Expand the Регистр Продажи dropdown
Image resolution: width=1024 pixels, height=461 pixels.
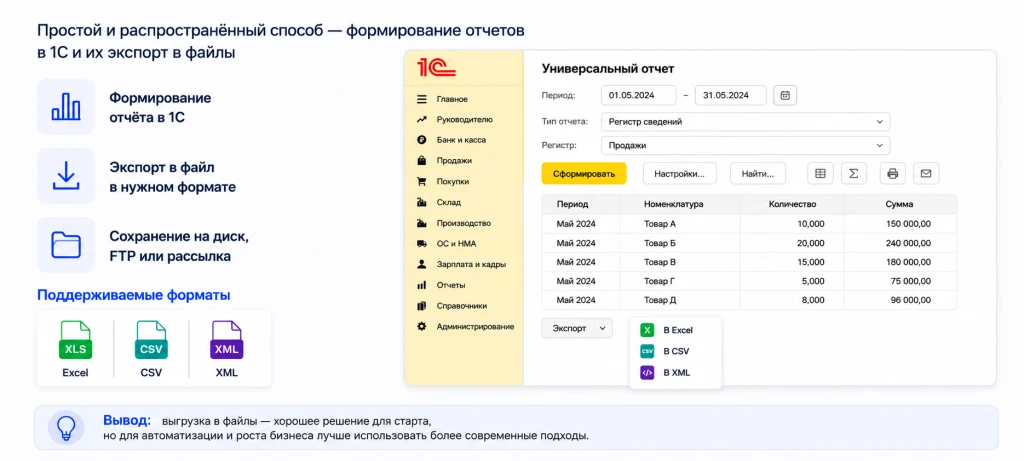coord(745,146)
